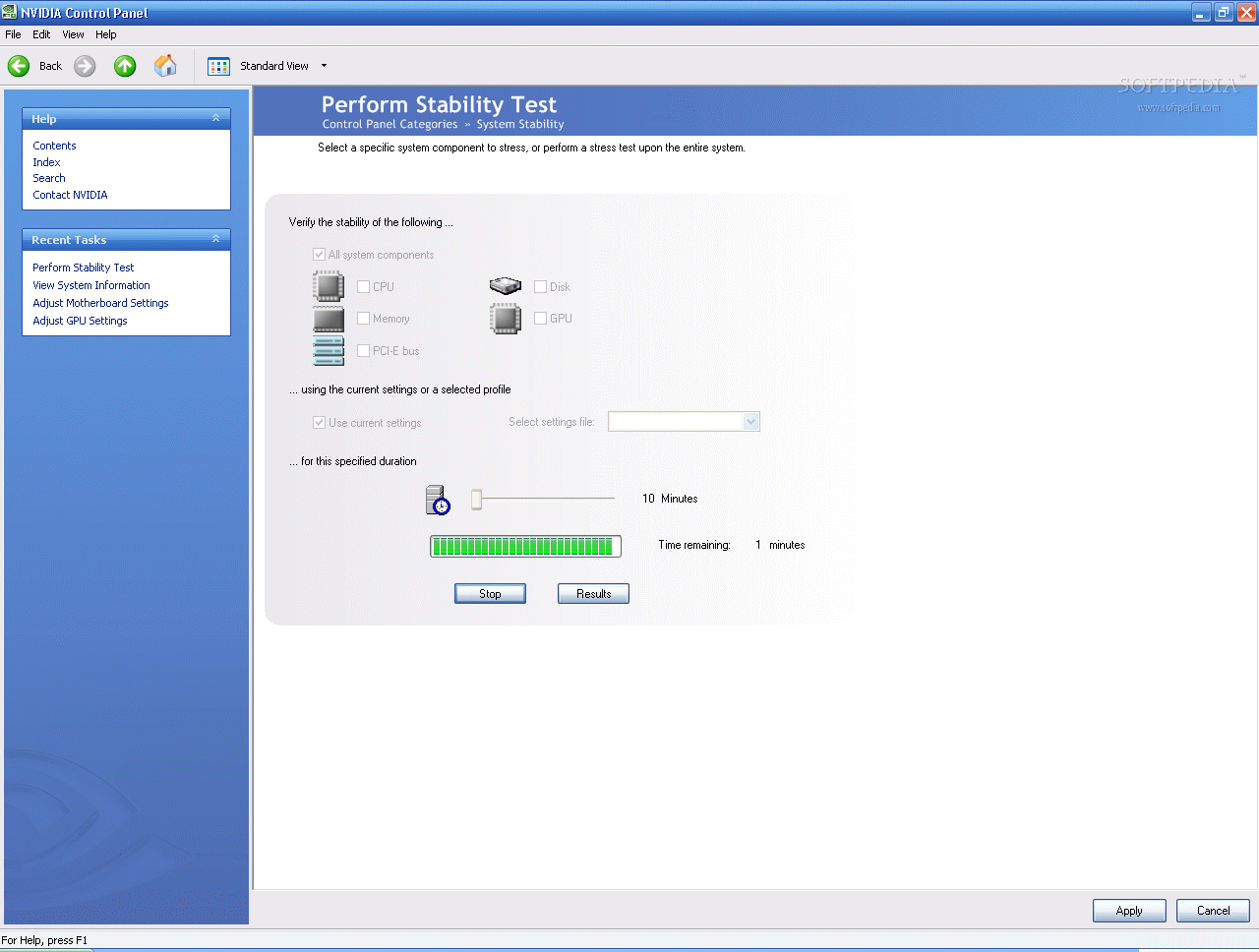Viewport: 1259px width, 952px height.
Task: Click the Memory module icon
Action: pyautogui.click(x=329, y=319)
